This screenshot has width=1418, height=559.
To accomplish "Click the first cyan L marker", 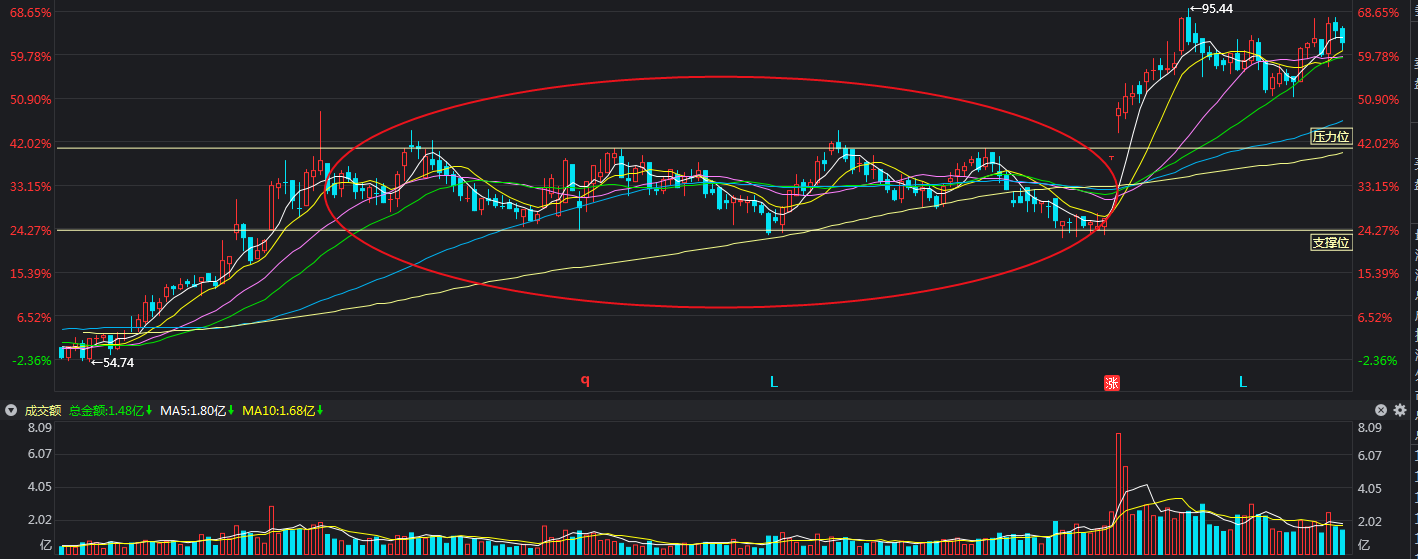I will click(774, 382).
